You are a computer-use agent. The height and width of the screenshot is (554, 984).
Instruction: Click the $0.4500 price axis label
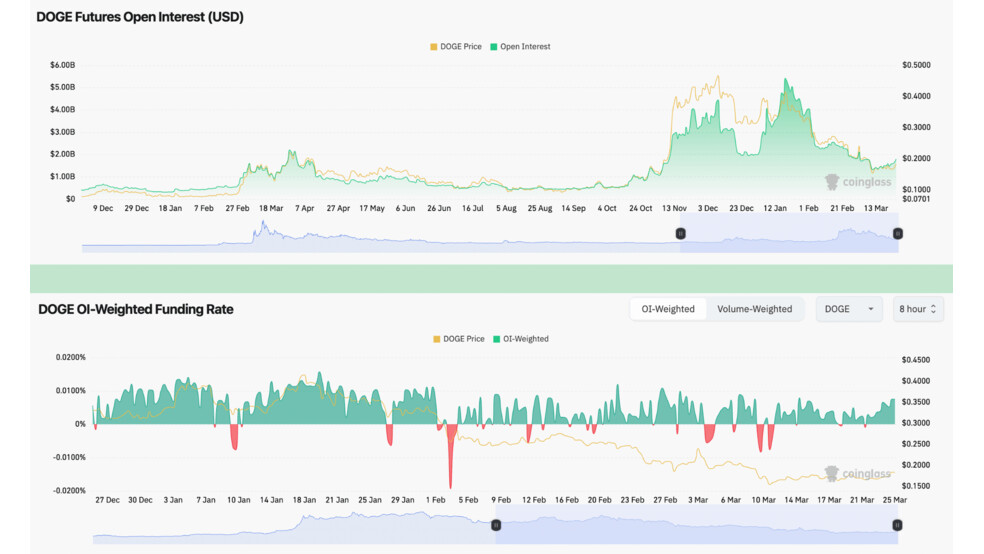pos(916,360)
